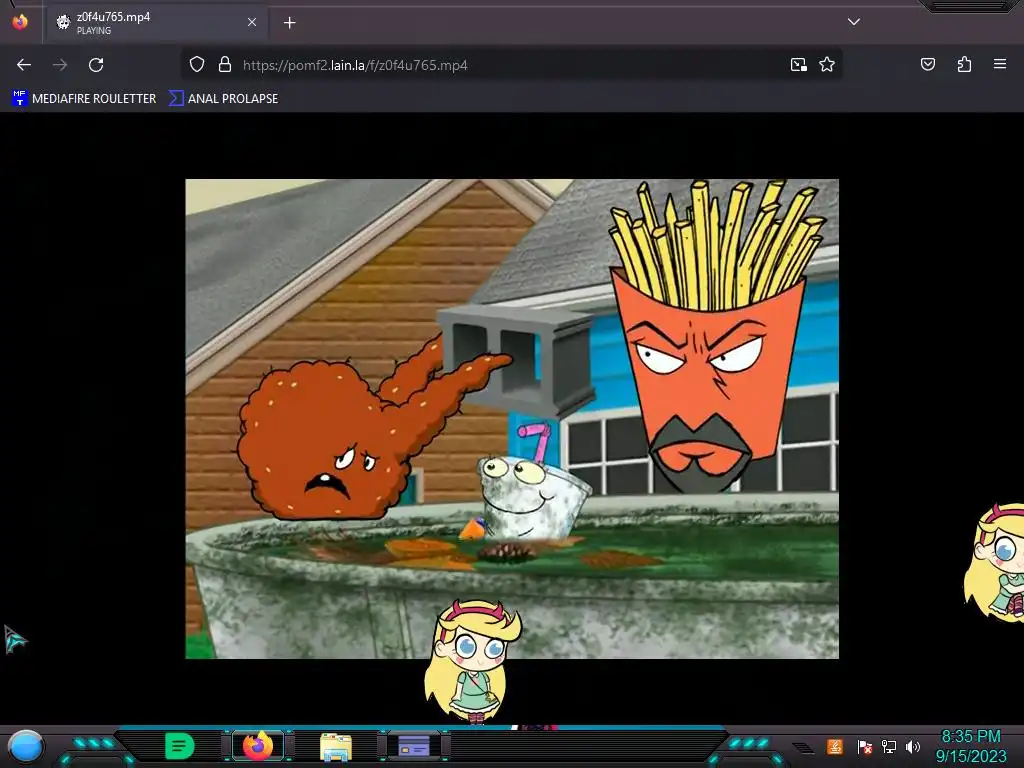Screen dimensions: 1024x768
Task: Open the Start orb on the taskbar
Action: pyautogui.click(x=26, y=747)
